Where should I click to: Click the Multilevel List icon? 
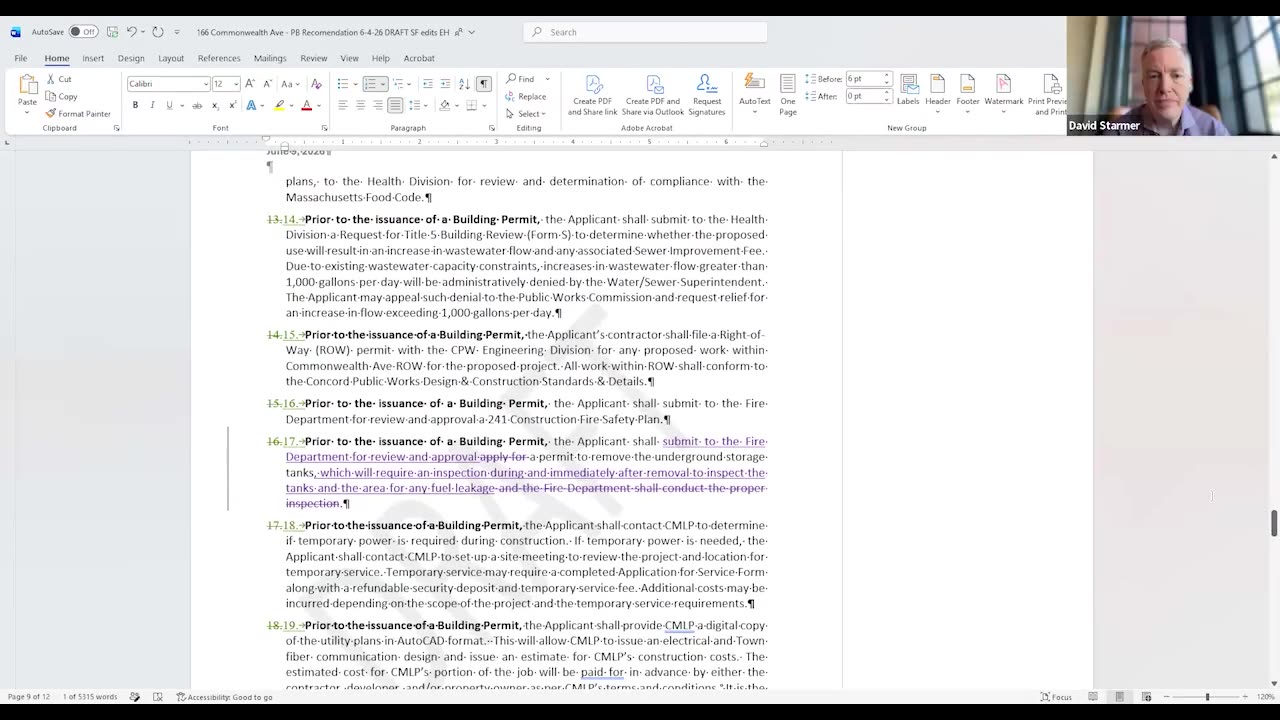[398, 84]
